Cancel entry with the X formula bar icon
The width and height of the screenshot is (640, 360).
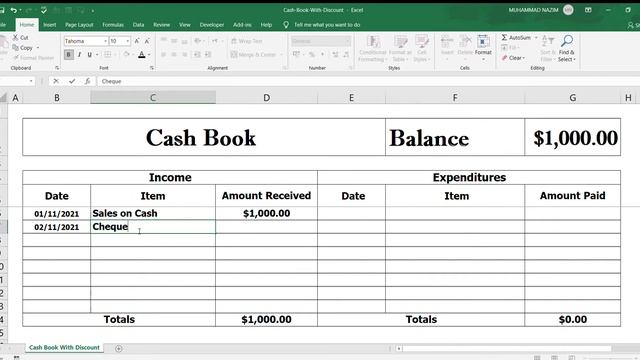click(x=56, y=81)
